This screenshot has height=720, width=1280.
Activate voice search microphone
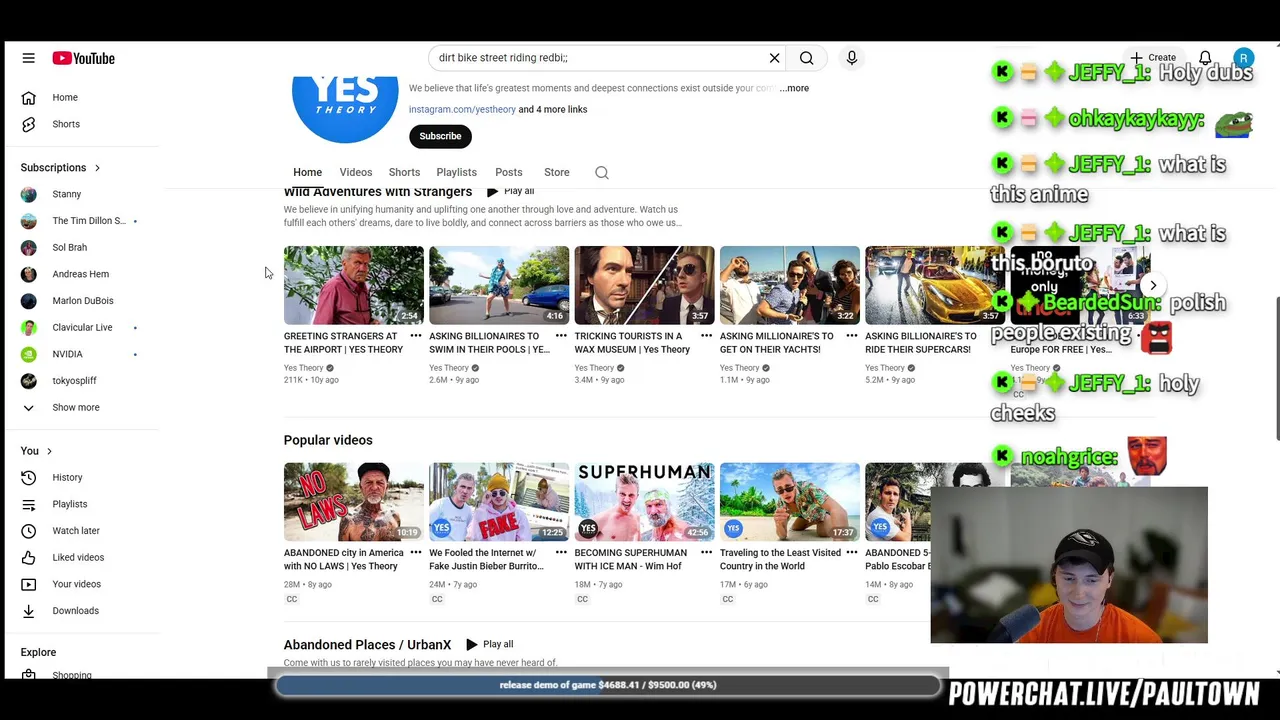(852, 58)
